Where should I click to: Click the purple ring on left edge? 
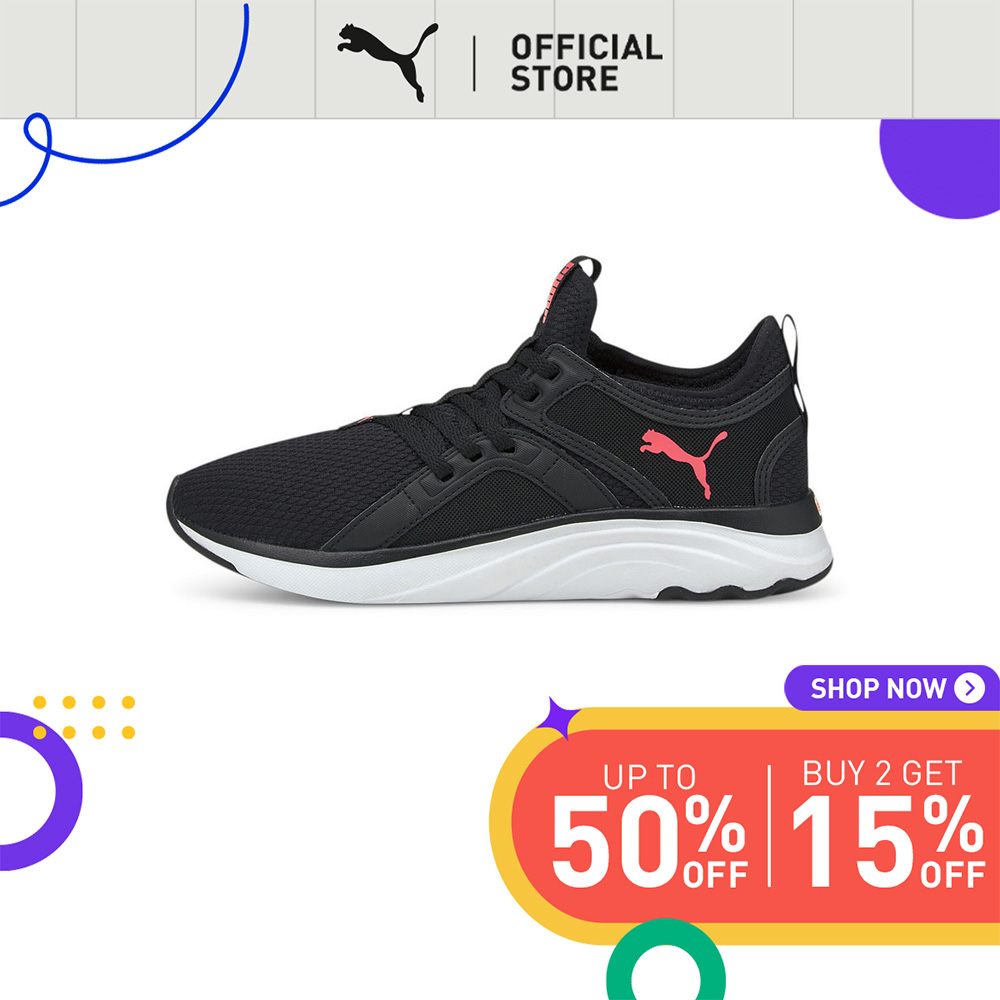[x=38, y=791]
